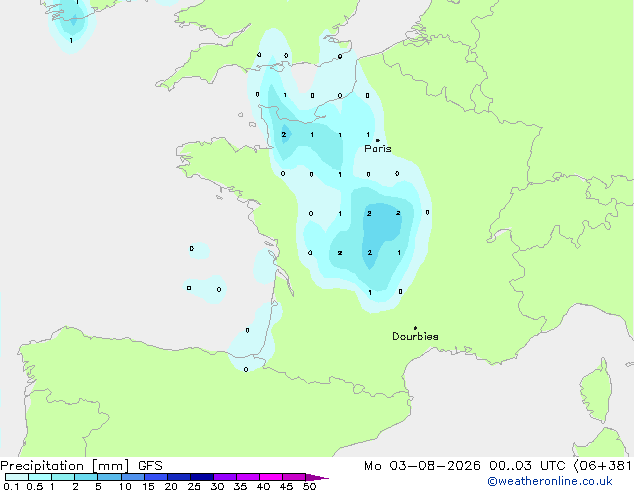The width and height of the screenshot is (634, 490).
Task: Pick the legend swatch between 40 and 45
Action: click(271, 477)
